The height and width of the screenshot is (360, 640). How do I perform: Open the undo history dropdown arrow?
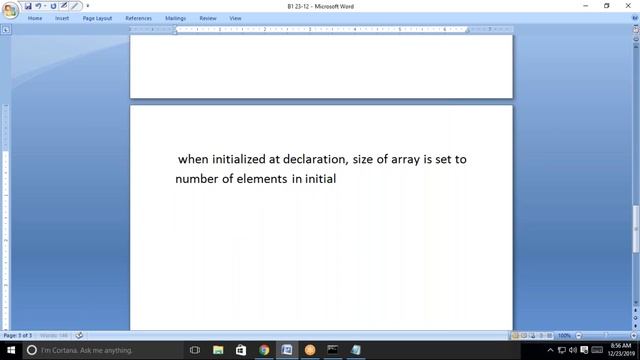click(45, 6)
